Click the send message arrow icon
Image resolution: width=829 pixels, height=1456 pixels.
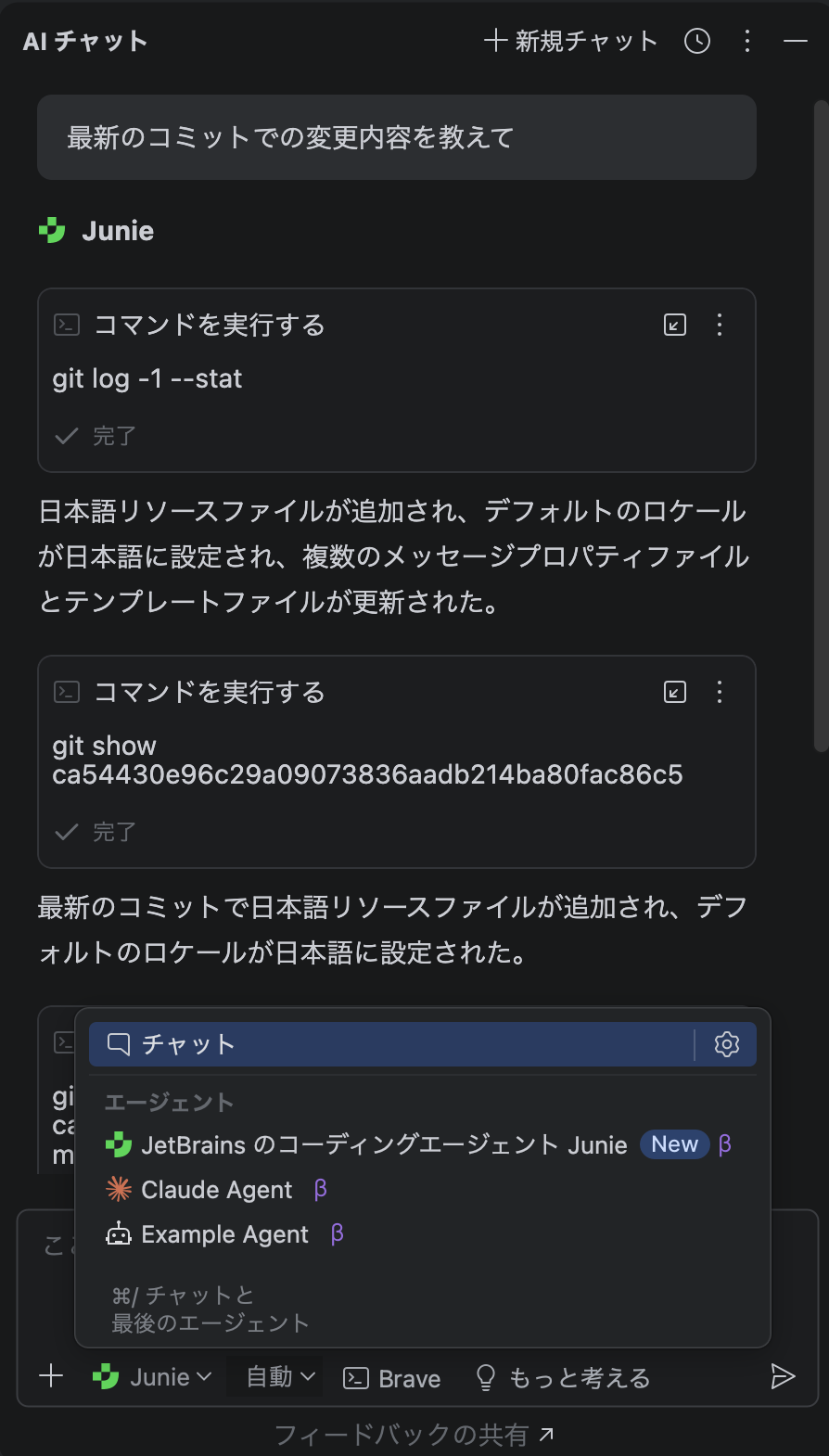click(783, 1377)
